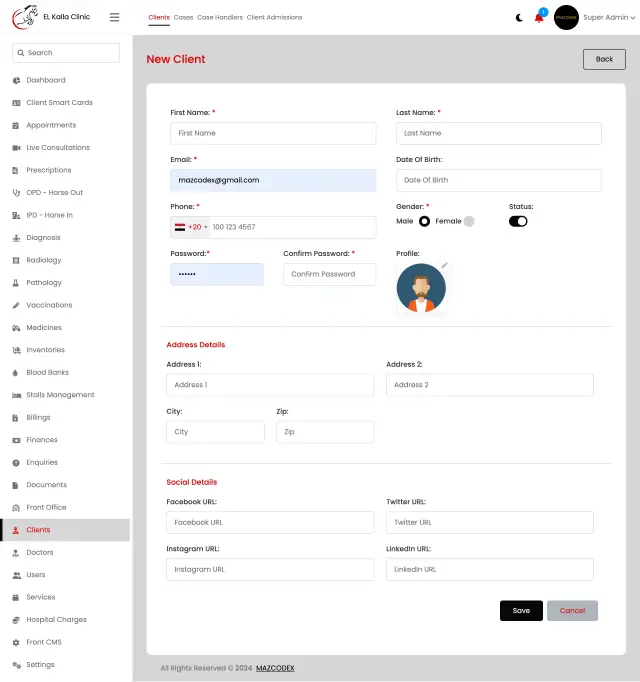The image size is (640, 682).
Task: Click the Last Name input field
Action: [499, 134]
